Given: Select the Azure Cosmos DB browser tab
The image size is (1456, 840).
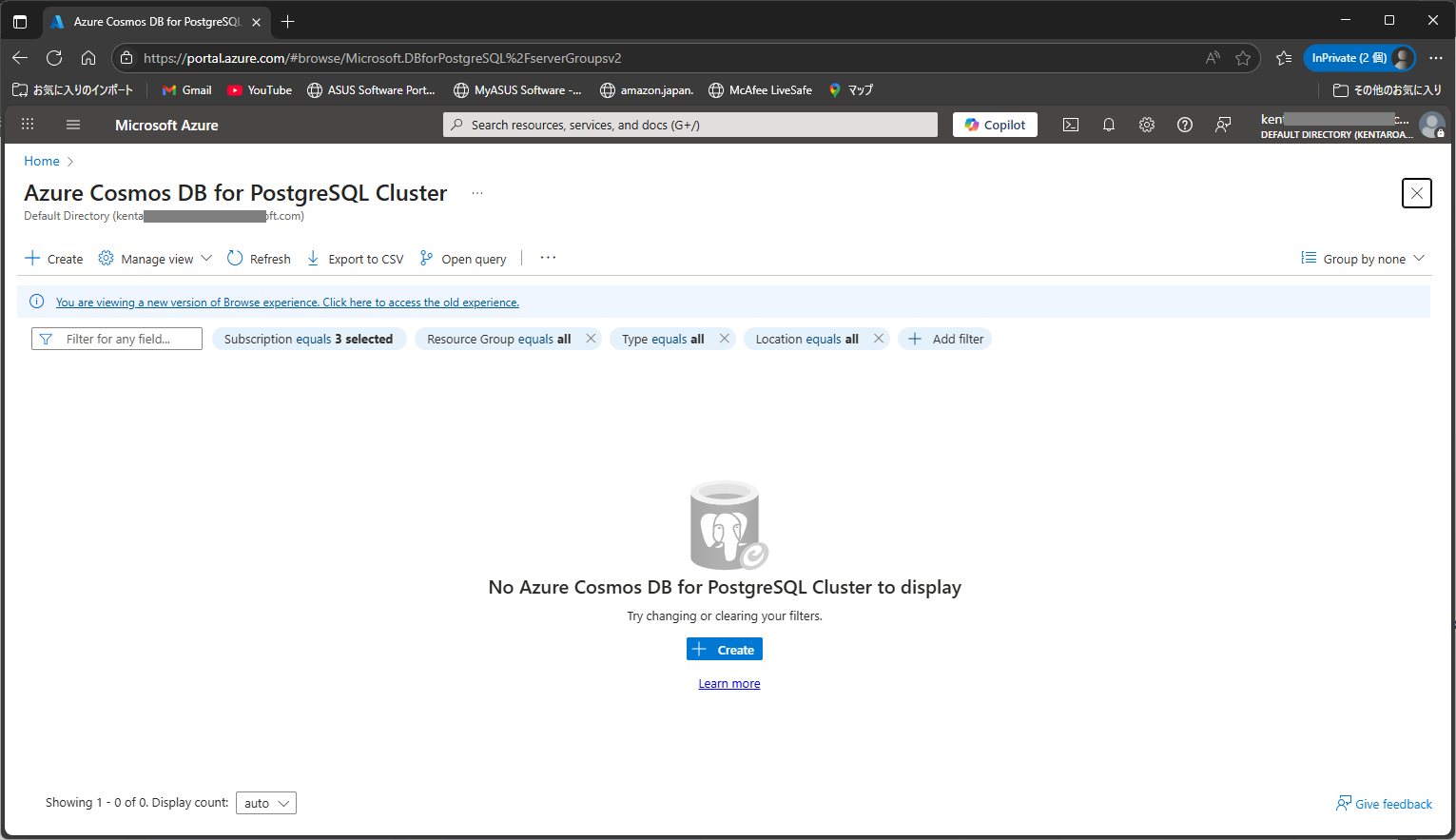Looking at the screenshot, I should point(152,21).
